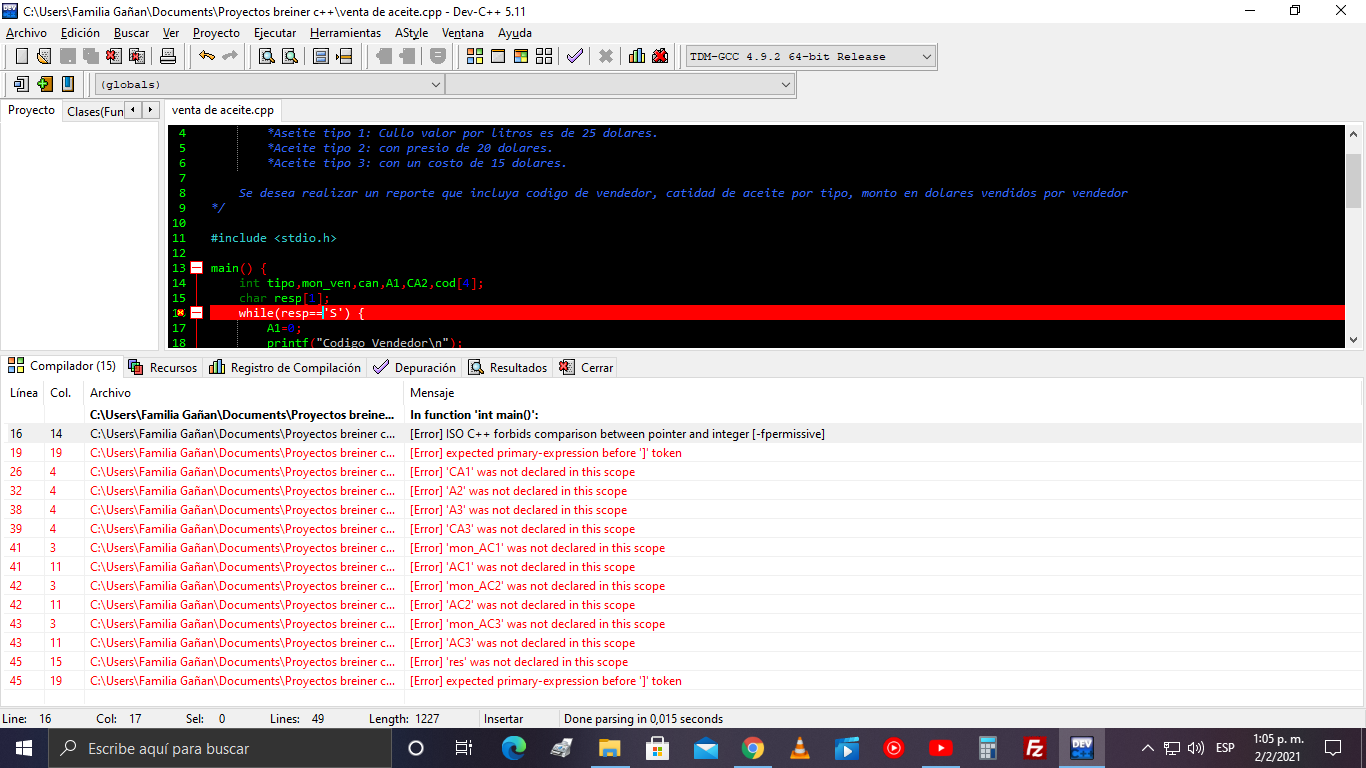1366x768 pixels.
Task: Open the AStyle menu
Action: pyautogui.click(x=411, y=33)
